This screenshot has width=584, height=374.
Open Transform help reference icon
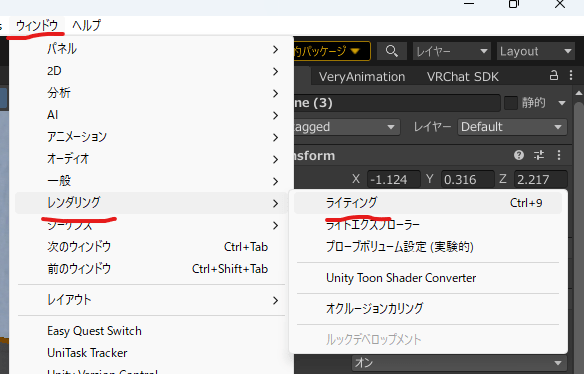pyautogui.click(x=519, y=155)
